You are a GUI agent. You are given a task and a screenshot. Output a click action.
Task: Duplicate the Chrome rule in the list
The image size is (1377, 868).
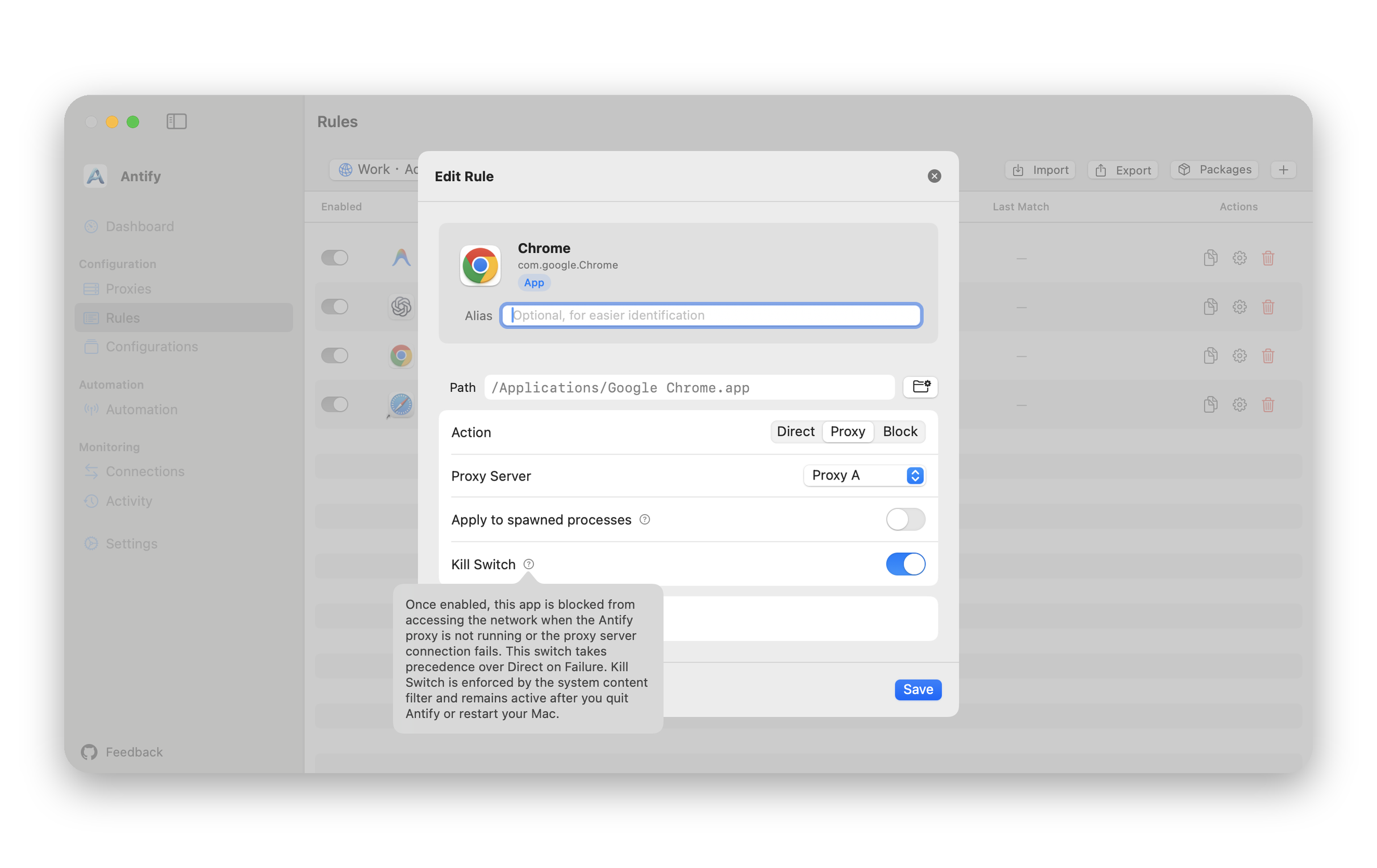[1210, 356]
